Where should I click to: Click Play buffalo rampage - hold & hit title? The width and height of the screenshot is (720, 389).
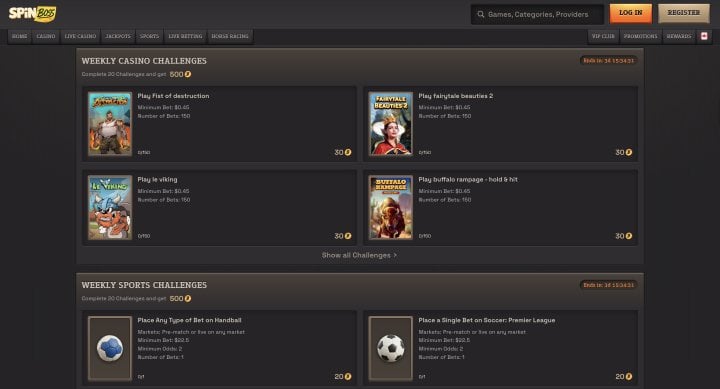click(x=468, y=180)
